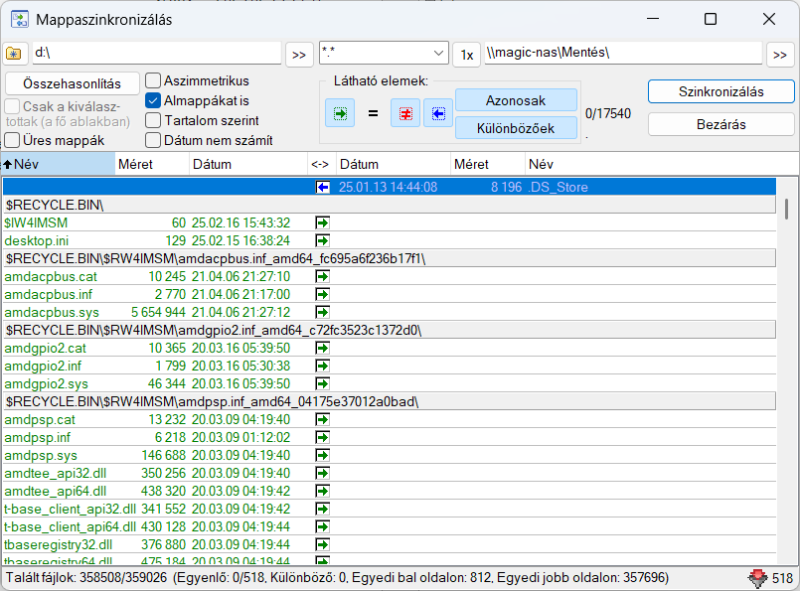800x591 pixels.
Task: Click the Mappaszinkronizálás window title icon
Action: [x=20, y=19]
